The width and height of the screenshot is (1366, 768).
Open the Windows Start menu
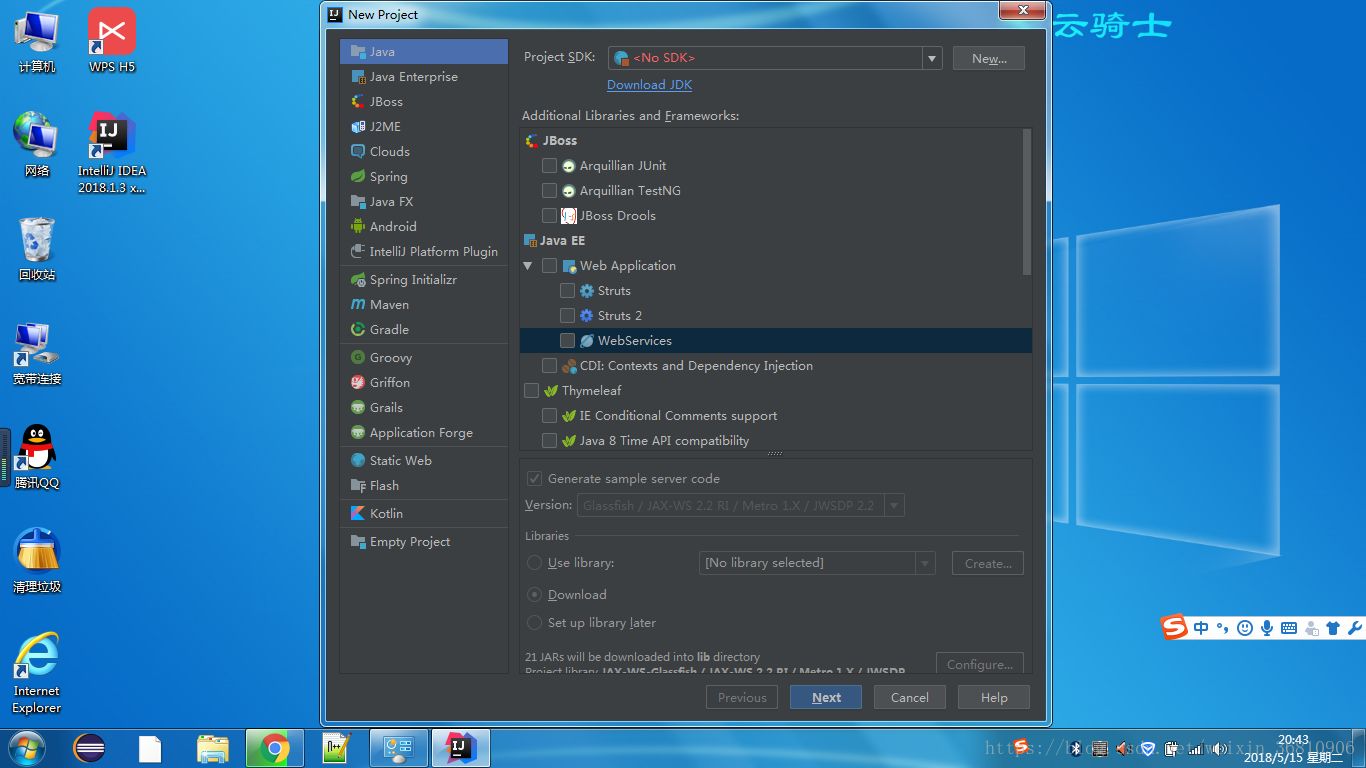(x=25, y=748)
